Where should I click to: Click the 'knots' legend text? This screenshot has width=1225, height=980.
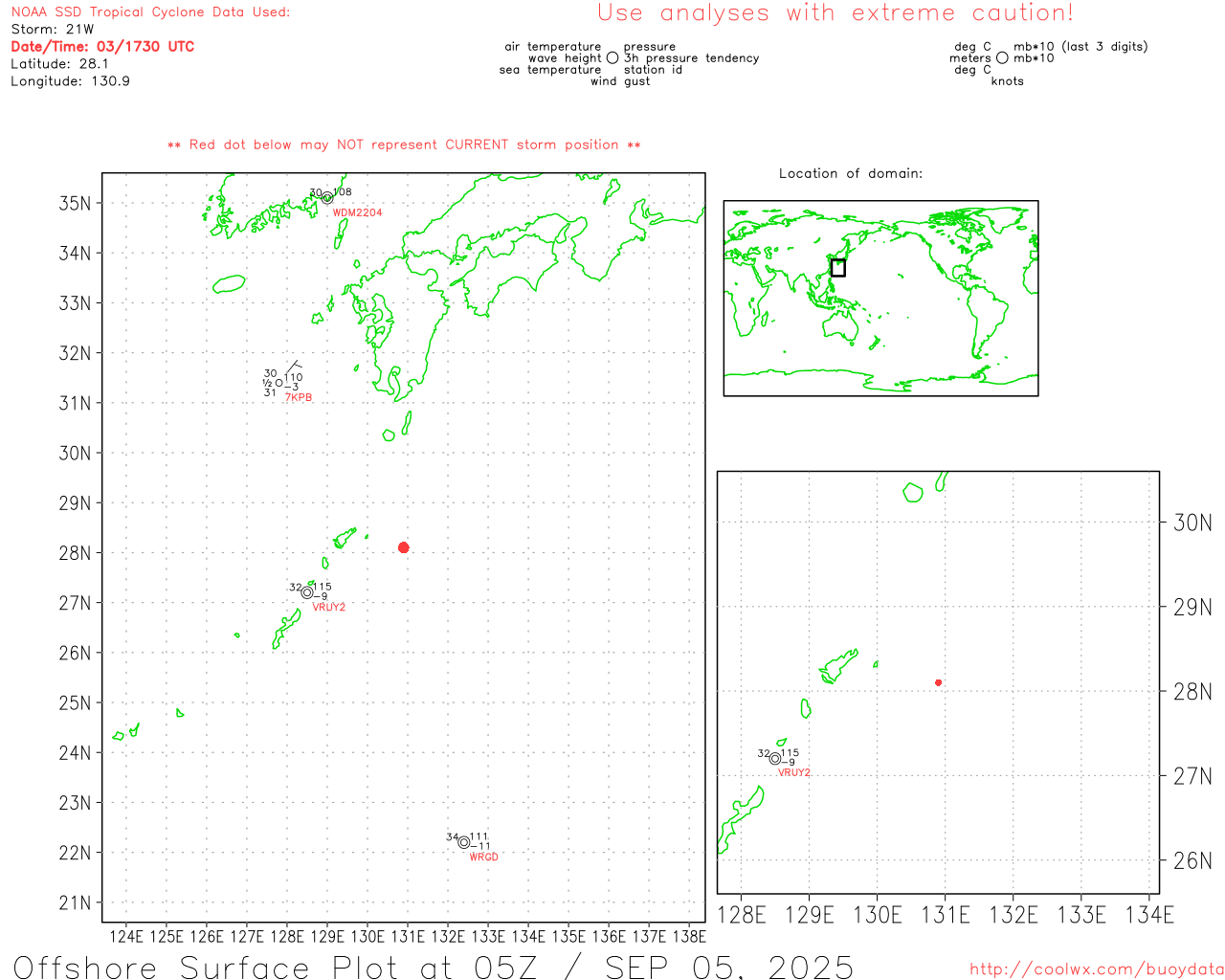tap(1008, 81)
